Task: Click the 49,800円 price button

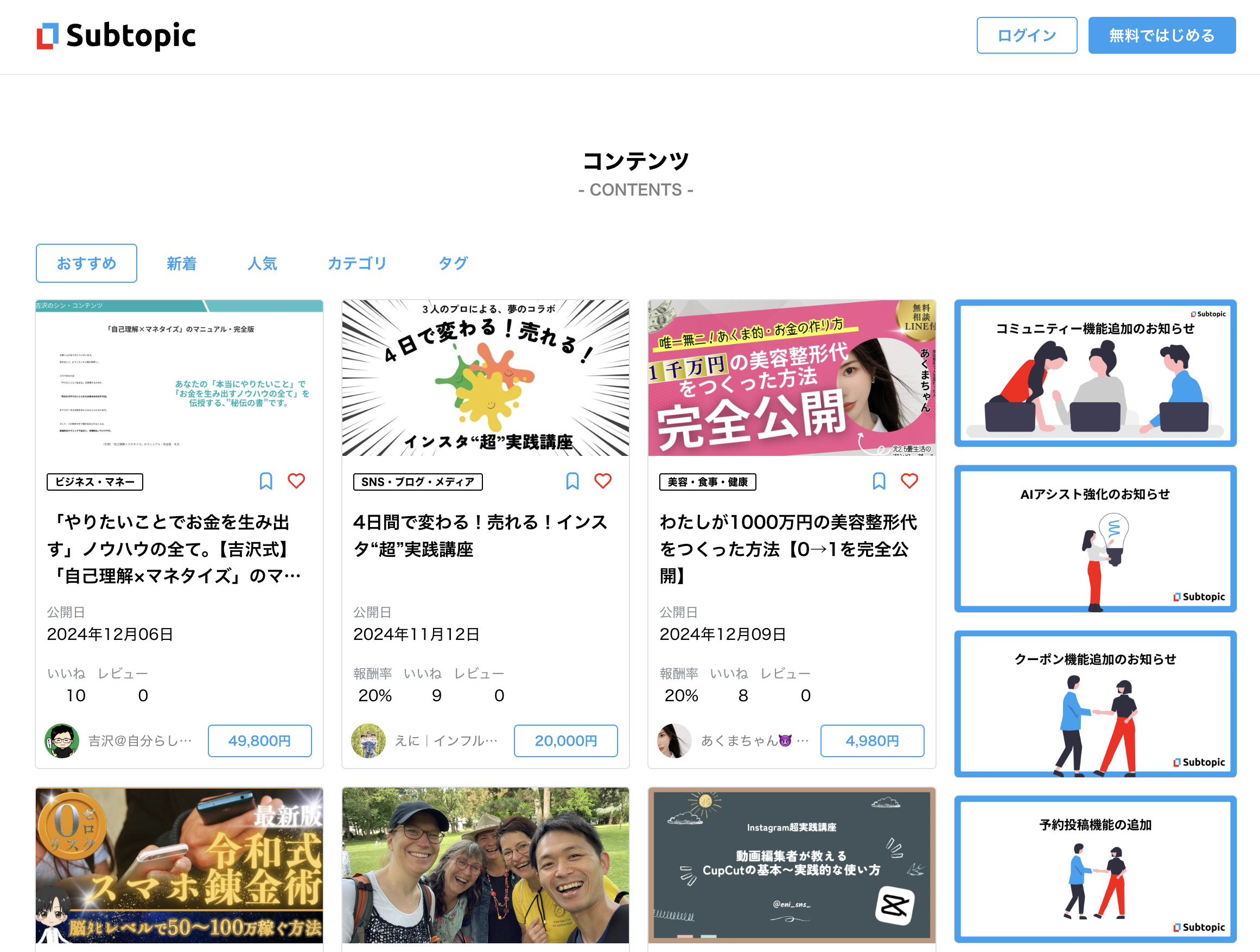Action: [259, 741]
